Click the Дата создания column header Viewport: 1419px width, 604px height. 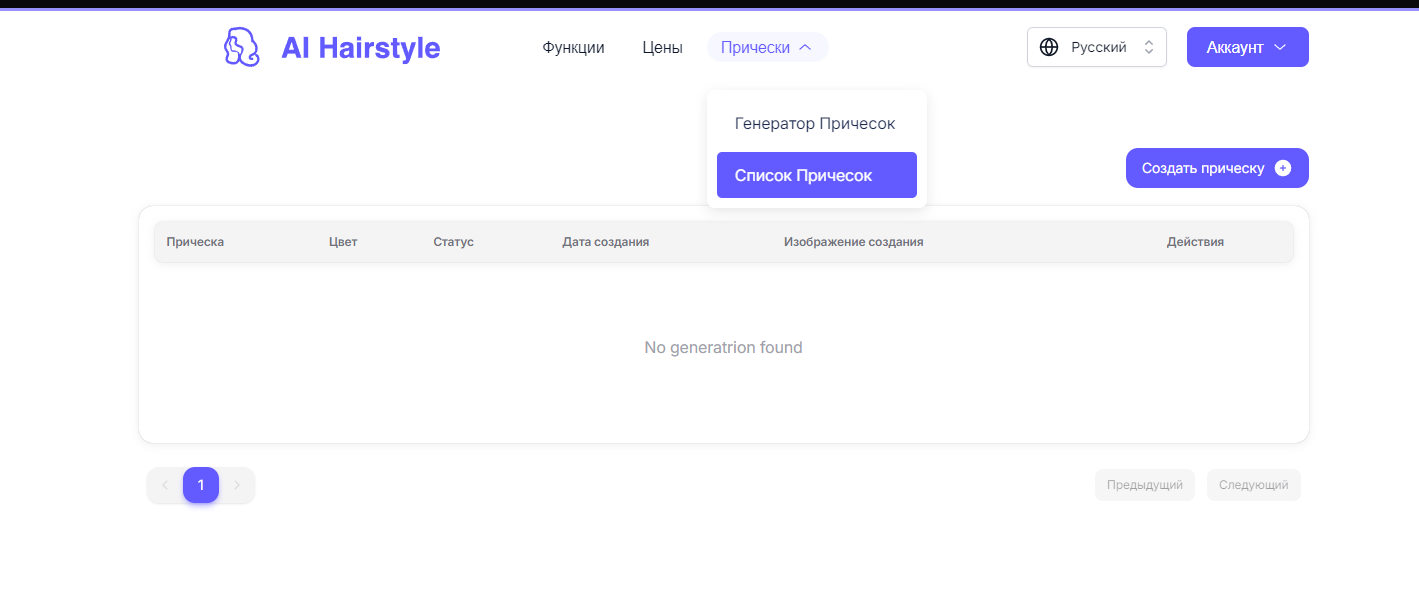[606, 242]
